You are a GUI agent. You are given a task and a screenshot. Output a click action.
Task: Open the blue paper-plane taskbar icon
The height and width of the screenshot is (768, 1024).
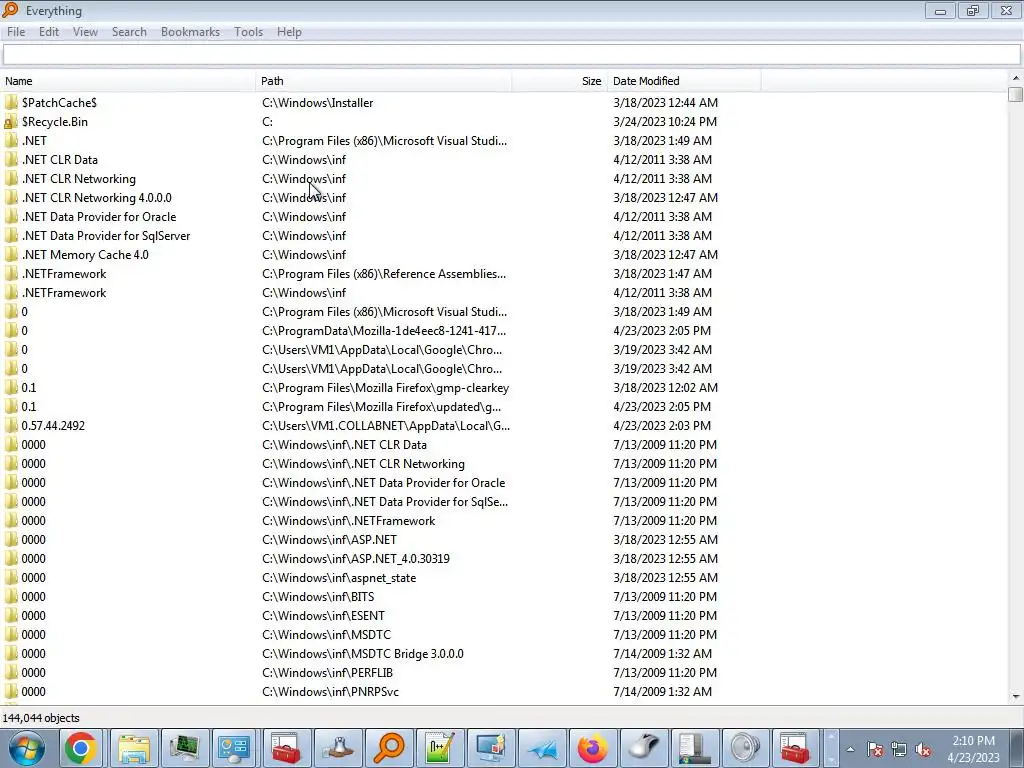pos(541,748)
